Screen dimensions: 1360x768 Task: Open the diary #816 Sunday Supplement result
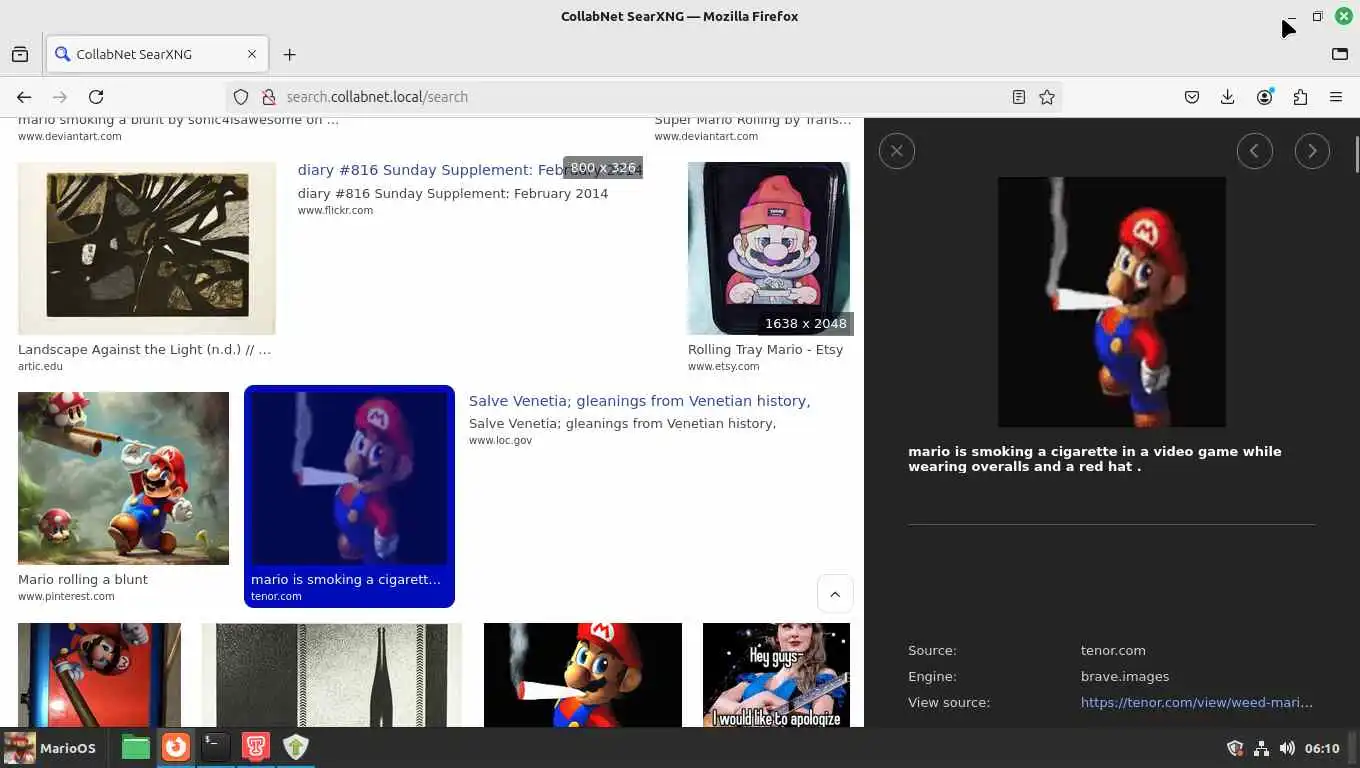point(469,170)
